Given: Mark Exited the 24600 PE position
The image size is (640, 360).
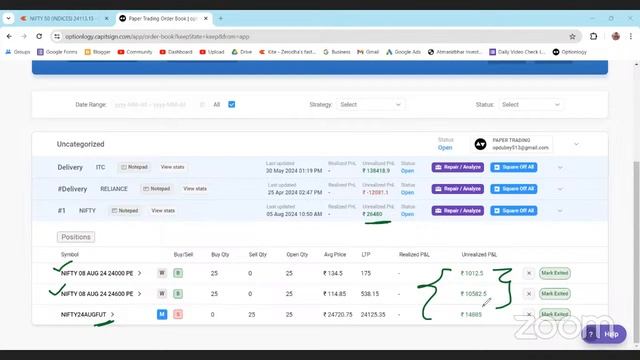Looking at the screenshot, I should click(555, 293).
